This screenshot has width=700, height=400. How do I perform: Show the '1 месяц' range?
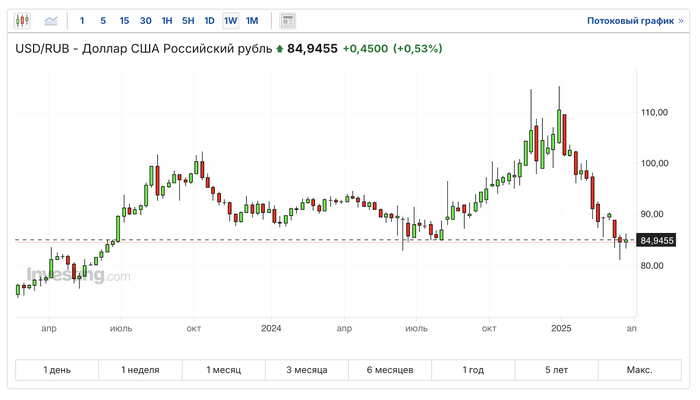(223, 370)
